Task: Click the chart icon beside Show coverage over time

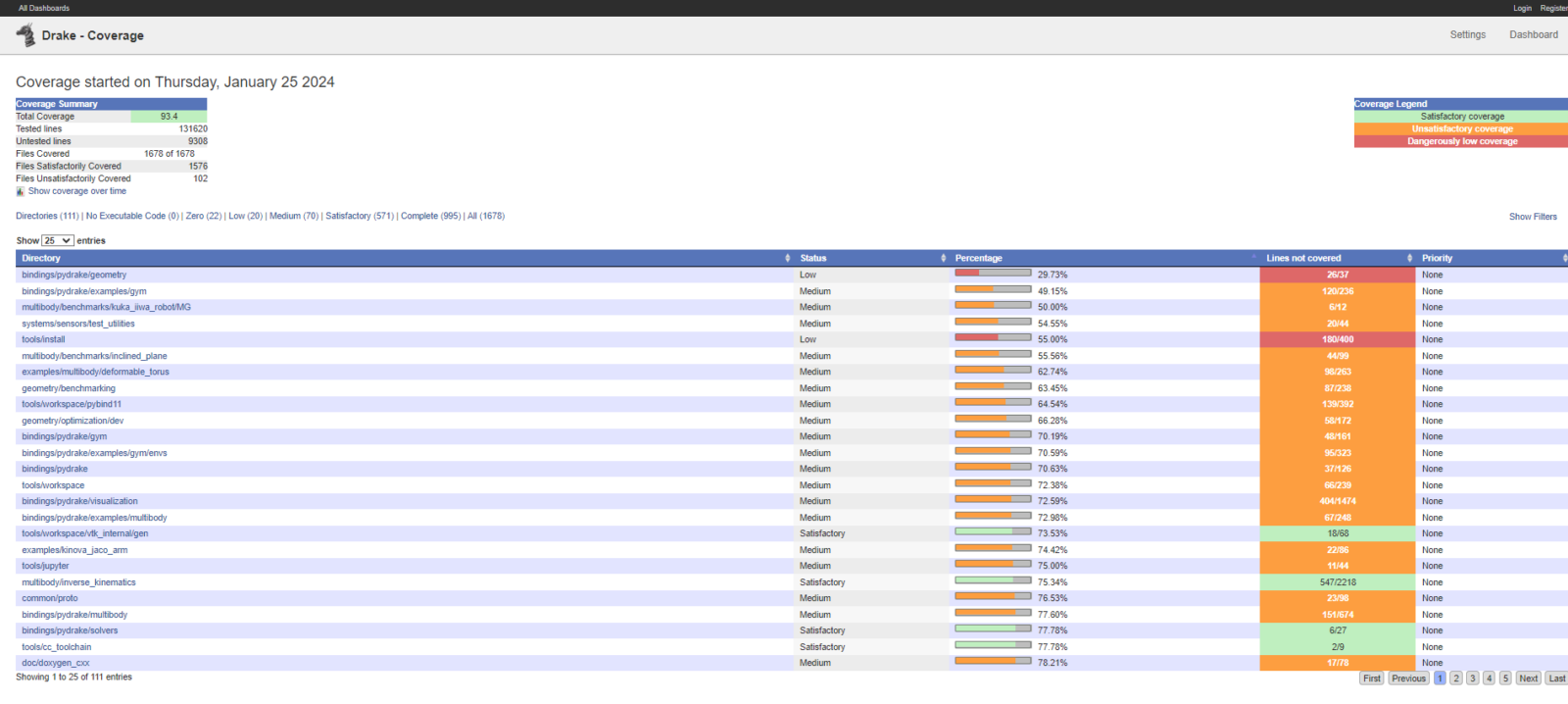Action: click(x=20, y=191)
